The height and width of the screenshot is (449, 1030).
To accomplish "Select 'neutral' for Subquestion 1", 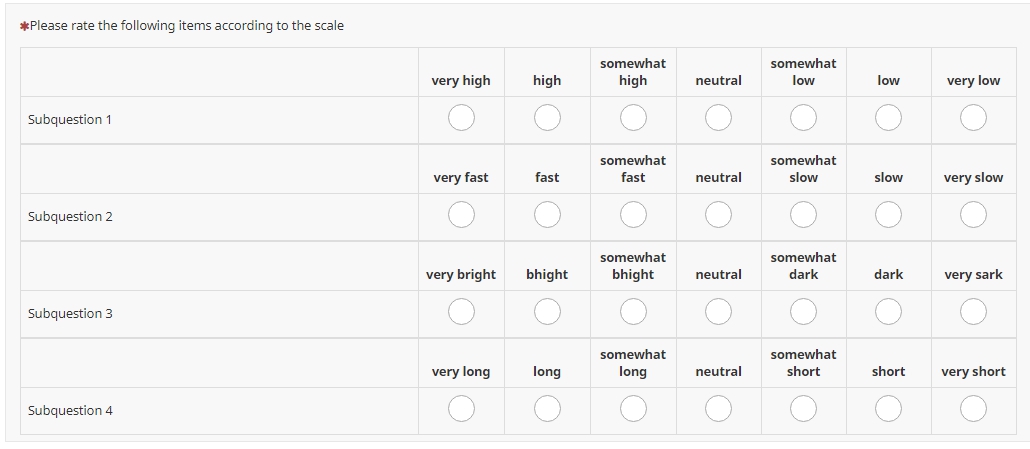I will point(718,118).
